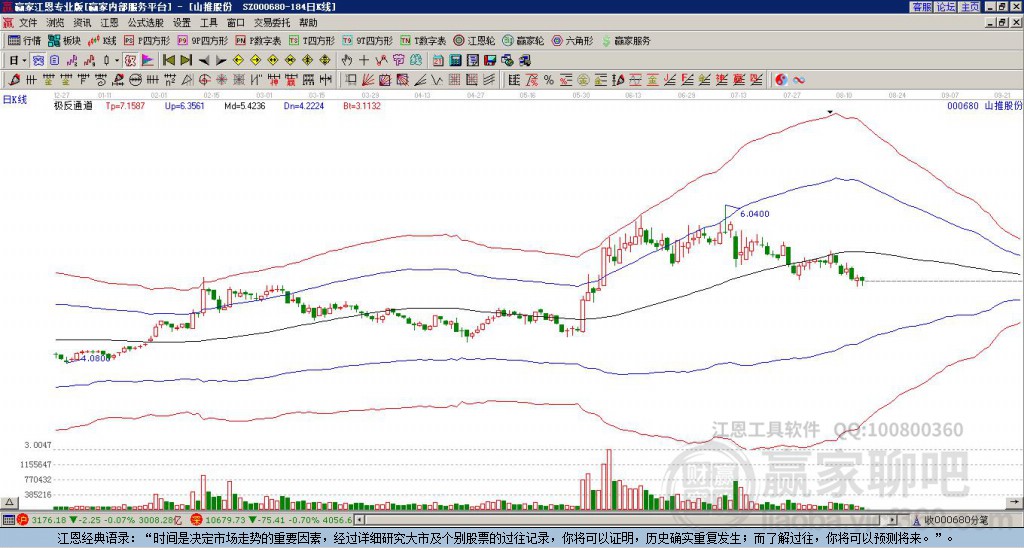Click the 客服 link in title bar
Viewport: 1024px width, 548px height.
921,7
